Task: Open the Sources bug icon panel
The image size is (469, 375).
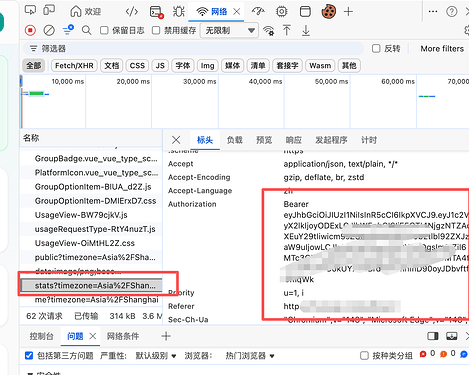Action: (x=179, y=12)
